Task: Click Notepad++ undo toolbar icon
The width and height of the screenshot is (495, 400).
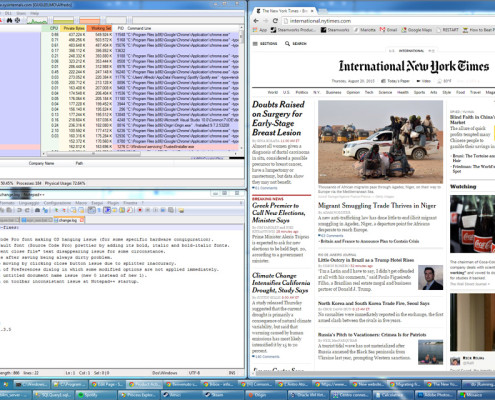Action: pyautogui.click(x=20, y=210)
